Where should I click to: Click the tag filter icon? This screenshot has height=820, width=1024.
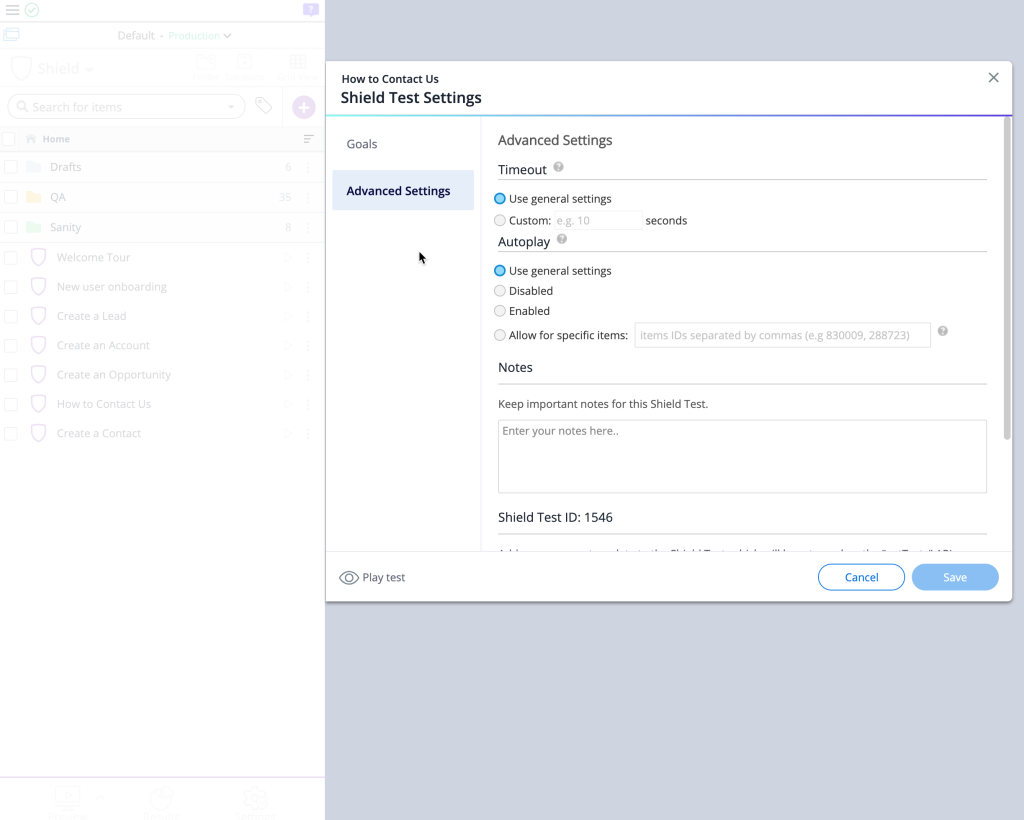click(263, 106)
